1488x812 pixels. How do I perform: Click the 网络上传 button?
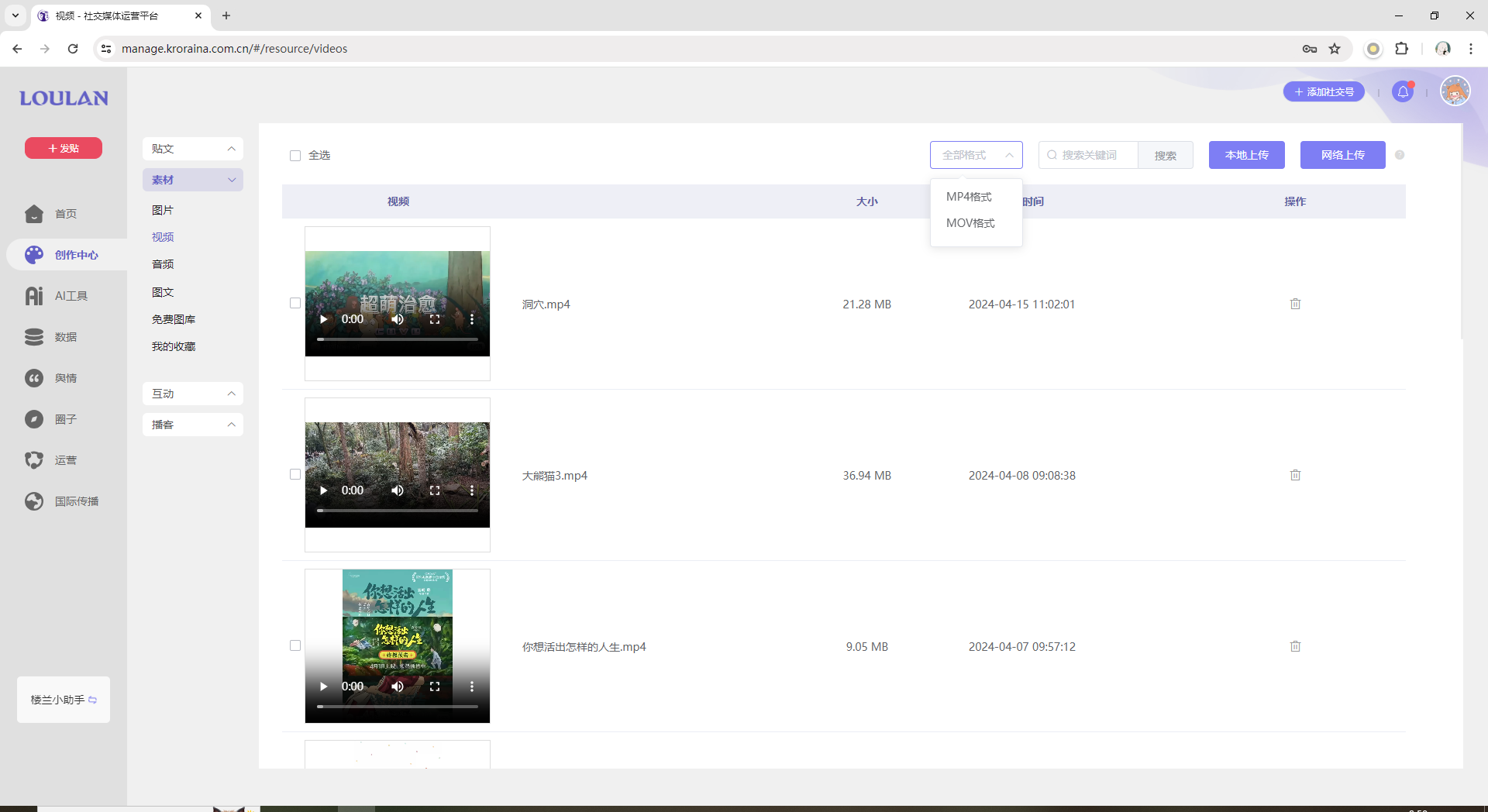[1342, 155]
